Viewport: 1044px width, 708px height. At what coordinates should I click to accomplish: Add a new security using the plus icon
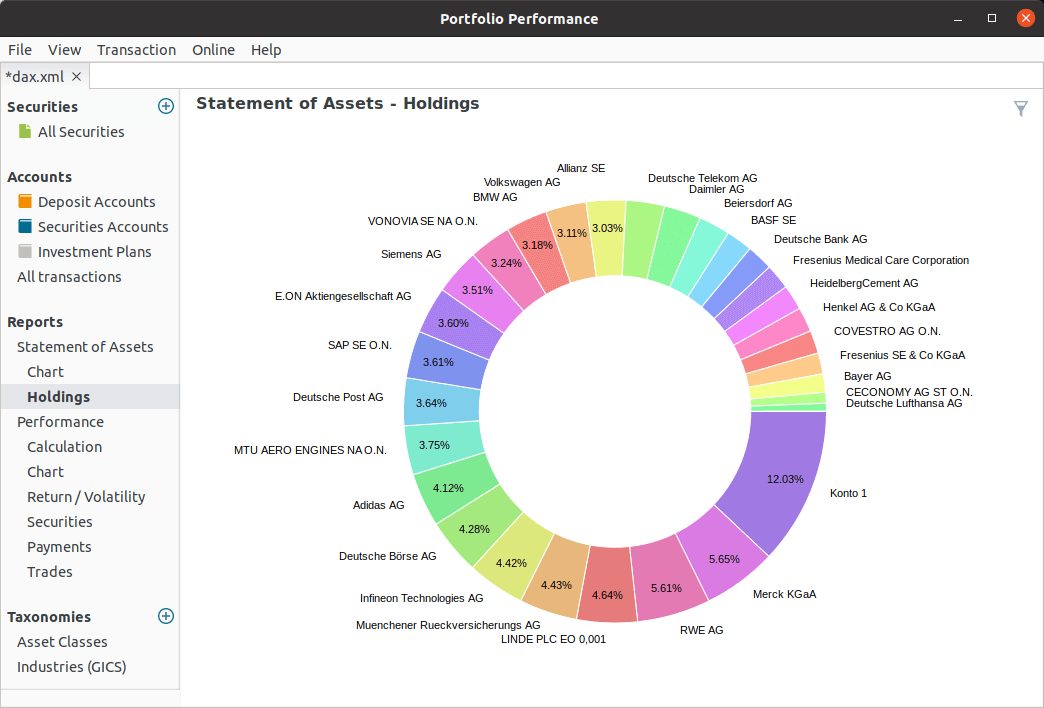click(165, 105)
